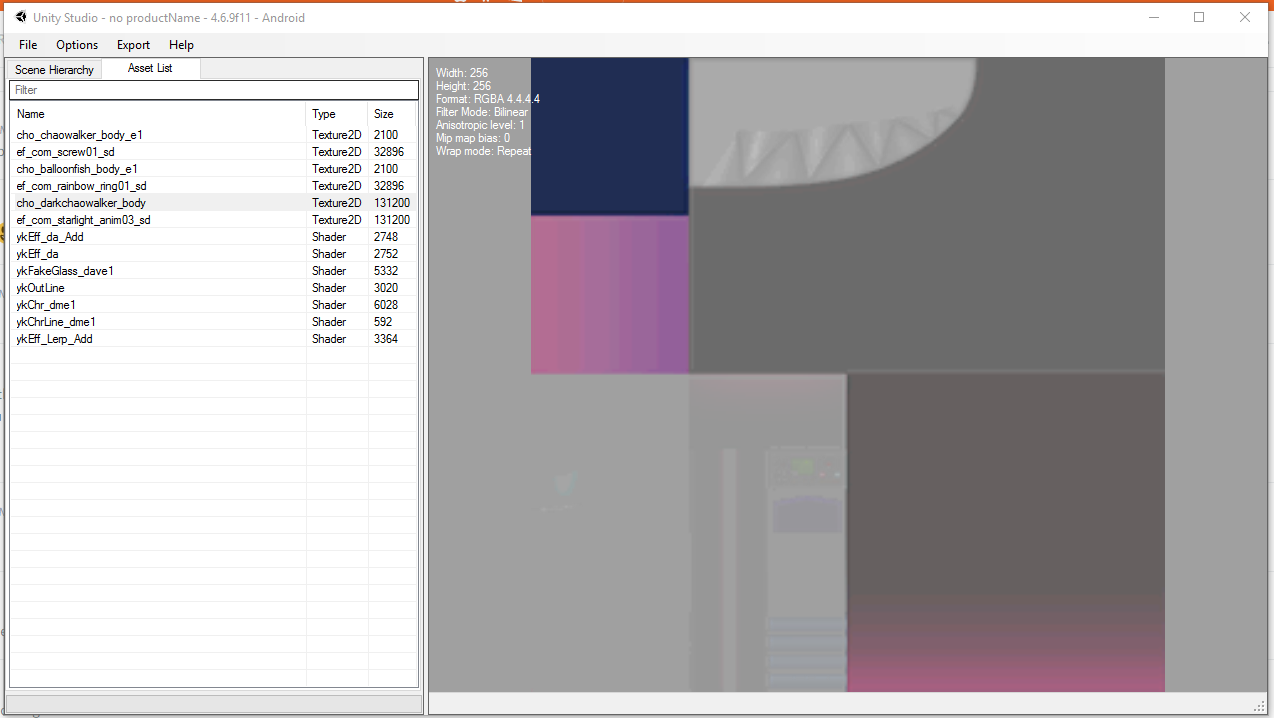The height and width of the screenshot is (718, 1274).
Task: Select the ykEff_da_Add shader row
Action: pyautogui.click(x=213, y=237)
